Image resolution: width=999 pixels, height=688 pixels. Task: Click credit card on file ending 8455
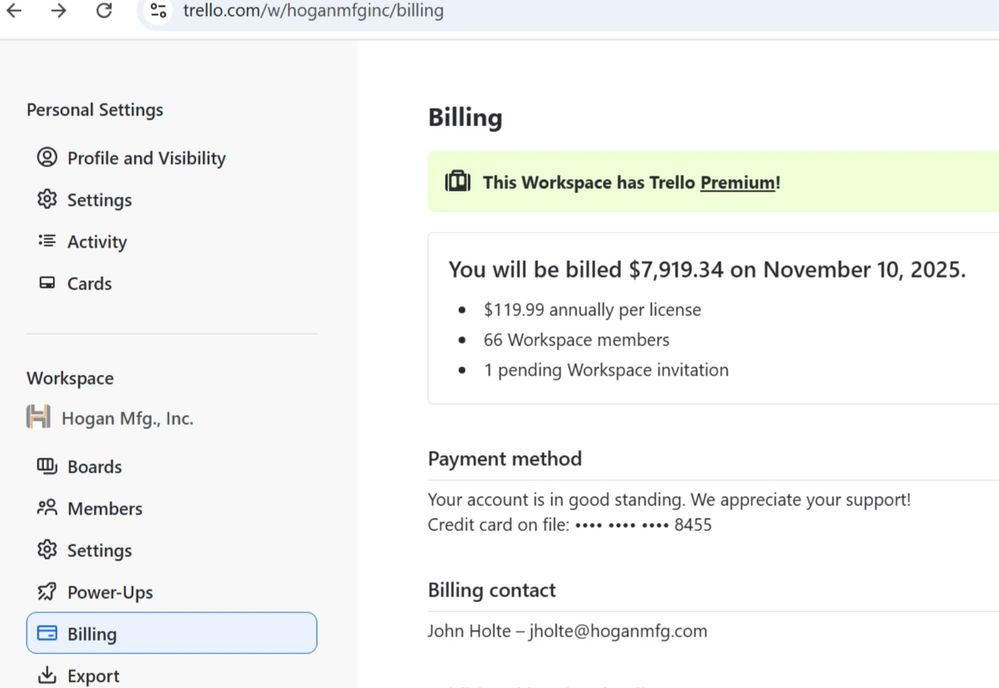tap(570, 525)
